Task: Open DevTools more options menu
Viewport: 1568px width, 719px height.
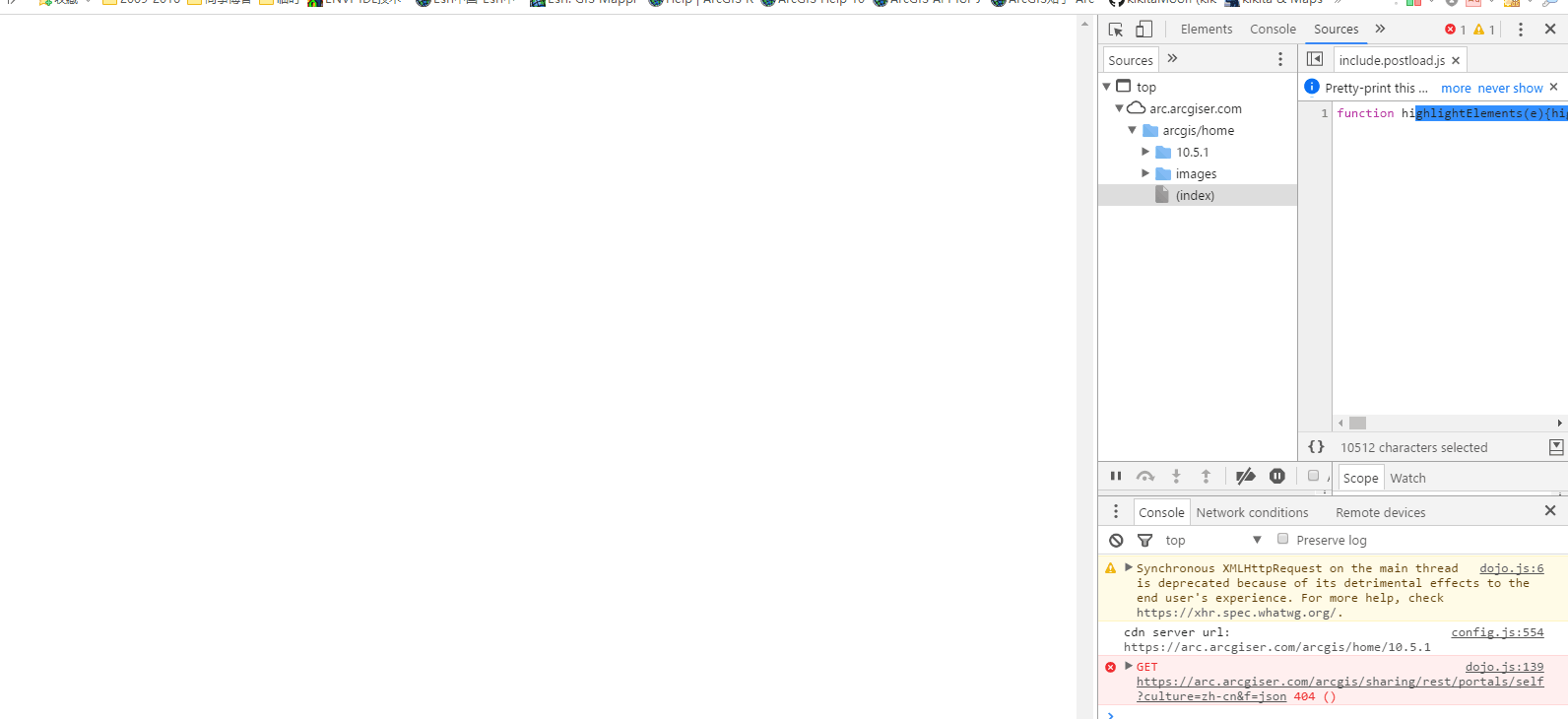Action: 1521,30
